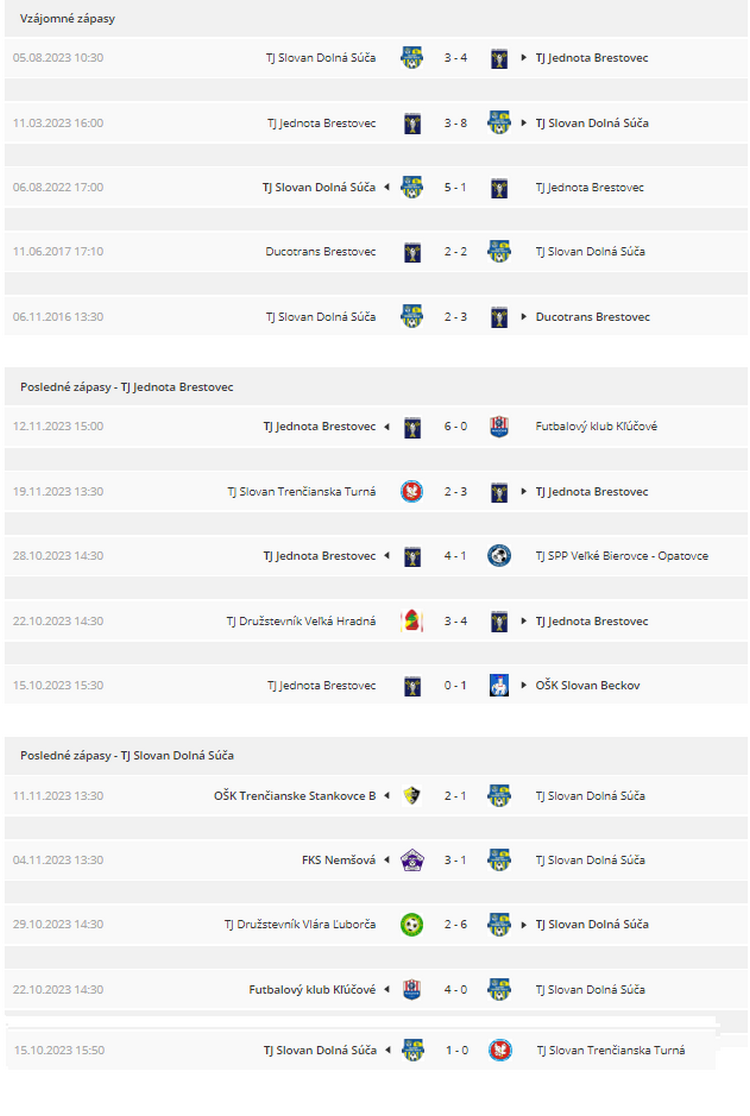The image size is (750, 1116).
Task: Click OŠK Slovan Beckov crest icon
Action: 499,685
